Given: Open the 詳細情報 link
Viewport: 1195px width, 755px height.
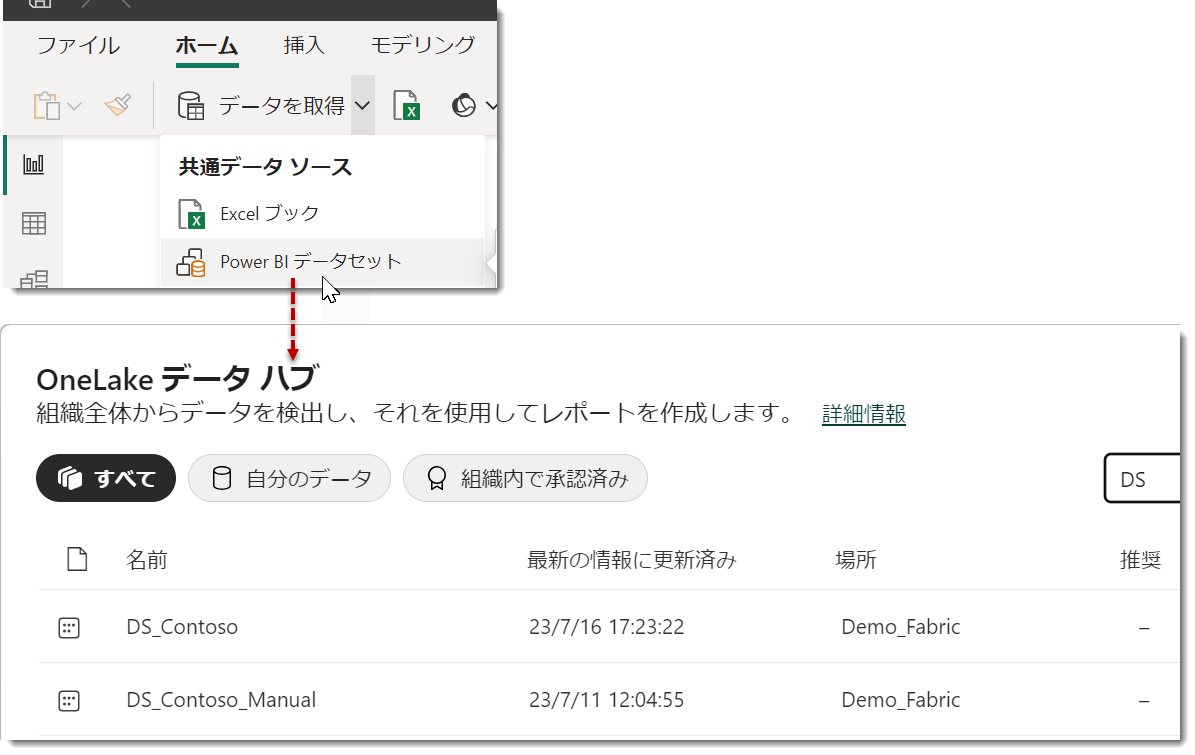Looking at the screenshot, I should point(863,414).
